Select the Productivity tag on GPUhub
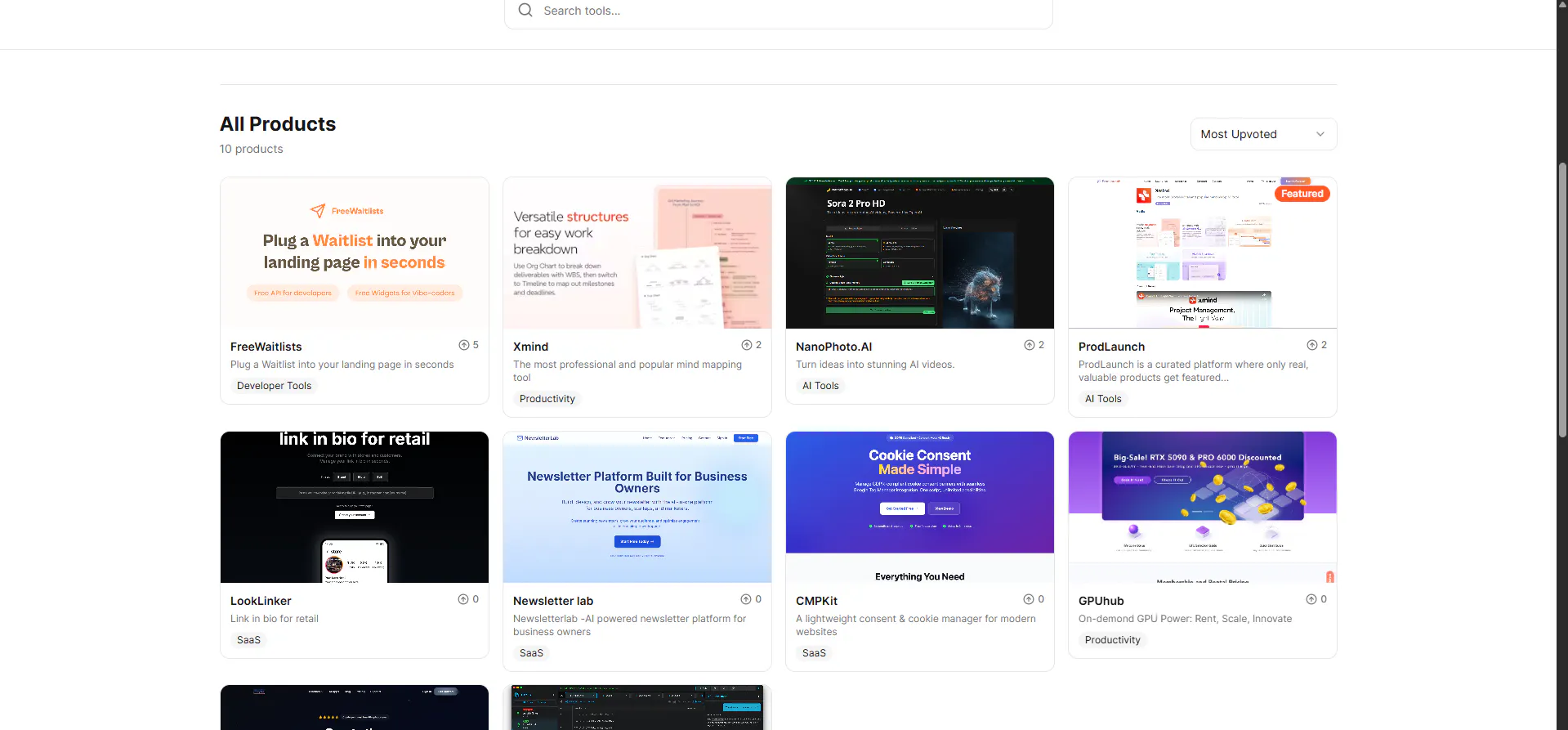The image size is (1568, 730). coord(1113,640)
